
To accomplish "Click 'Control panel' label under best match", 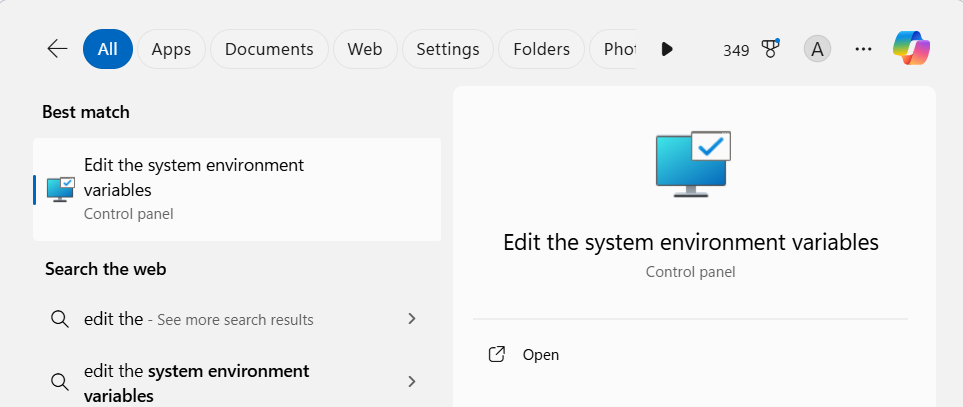I will pyautogui.click(x=128, y=214).
